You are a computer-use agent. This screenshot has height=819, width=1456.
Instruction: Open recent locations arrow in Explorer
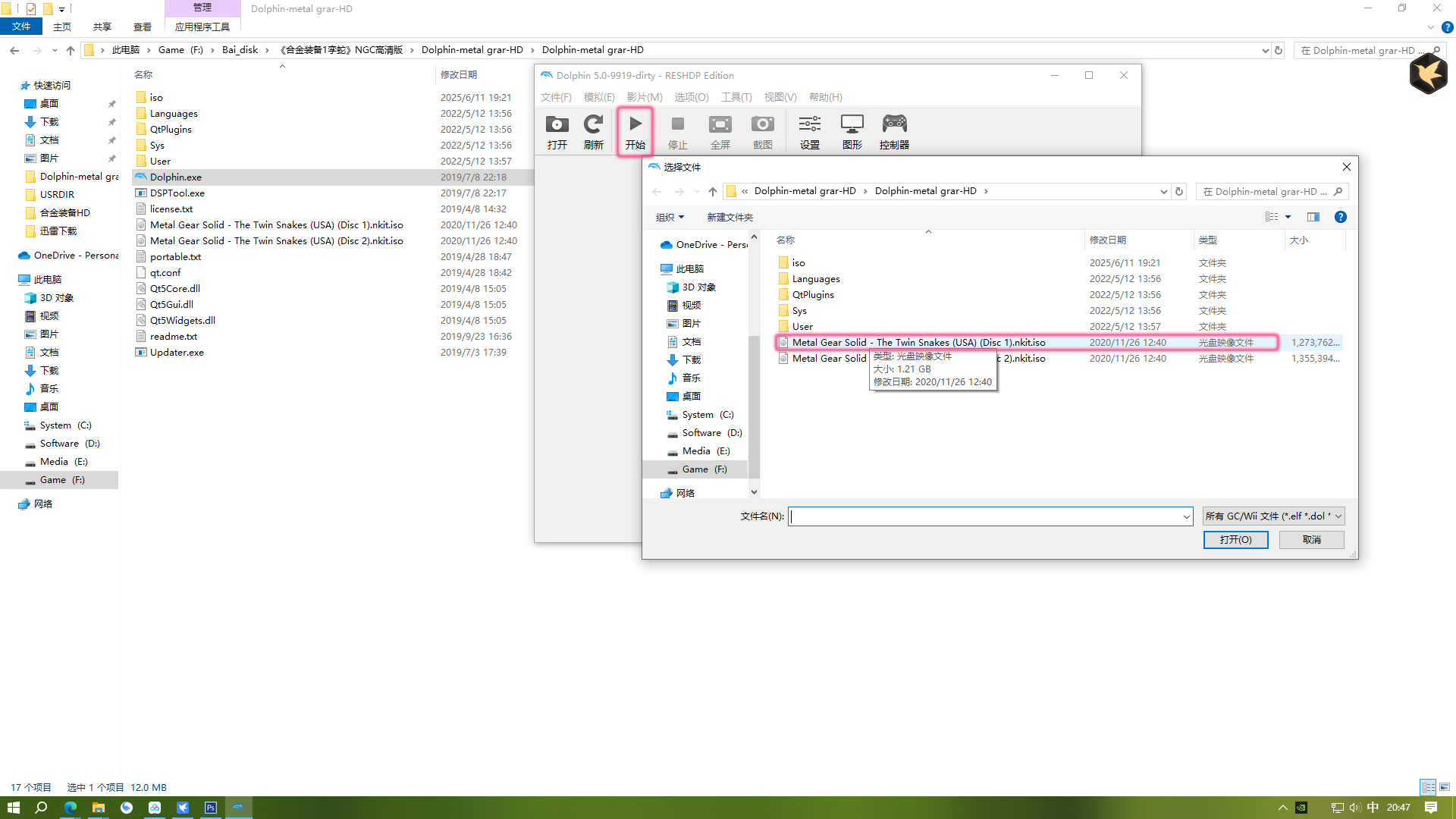click(x=55, y=50)
